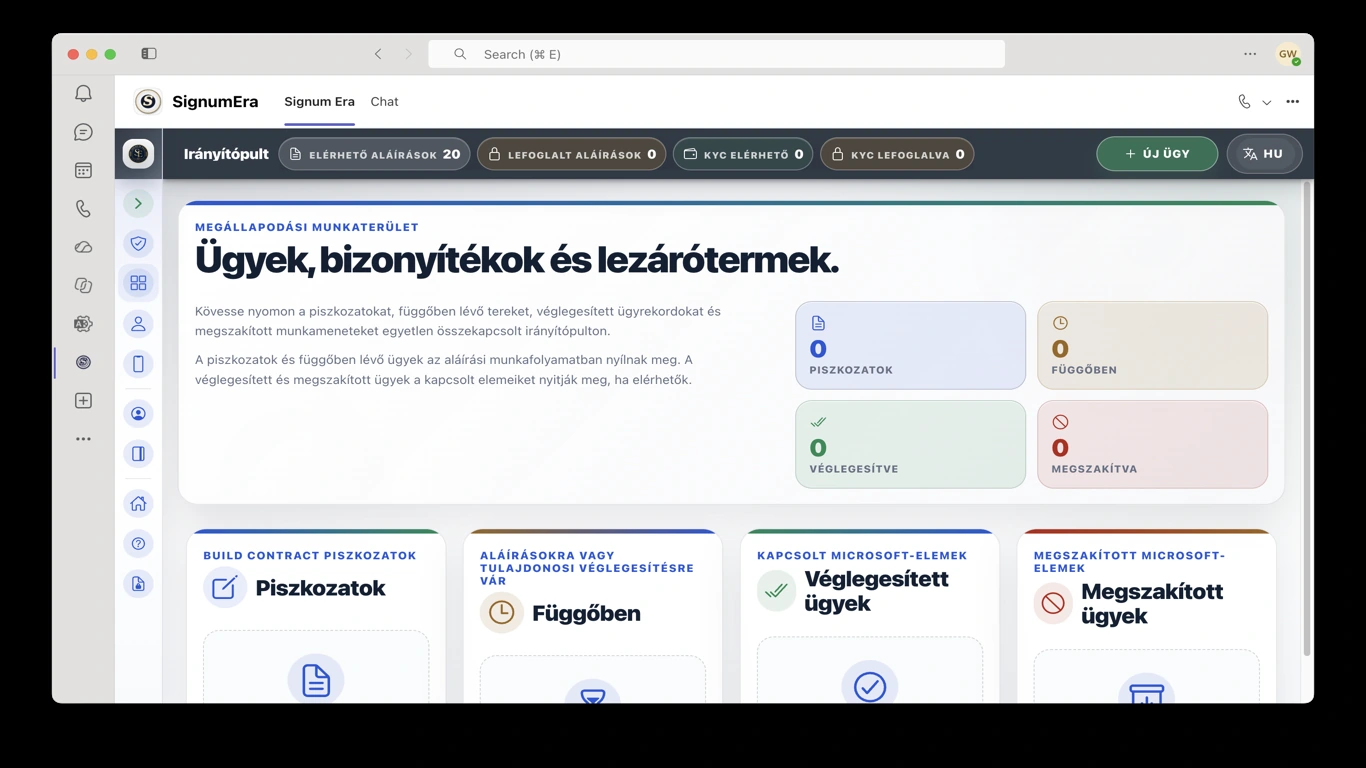This screenshot has width=1366, height=768.
Task: Expand call options dropdown chevron
Action: tap(1266, 102)
